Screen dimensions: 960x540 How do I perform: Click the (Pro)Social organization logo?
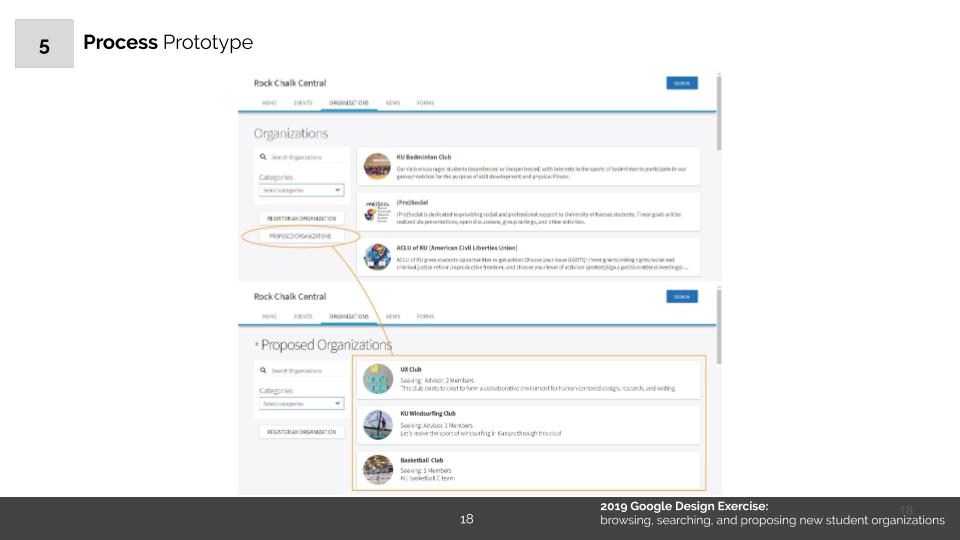[x=377, y=212]
